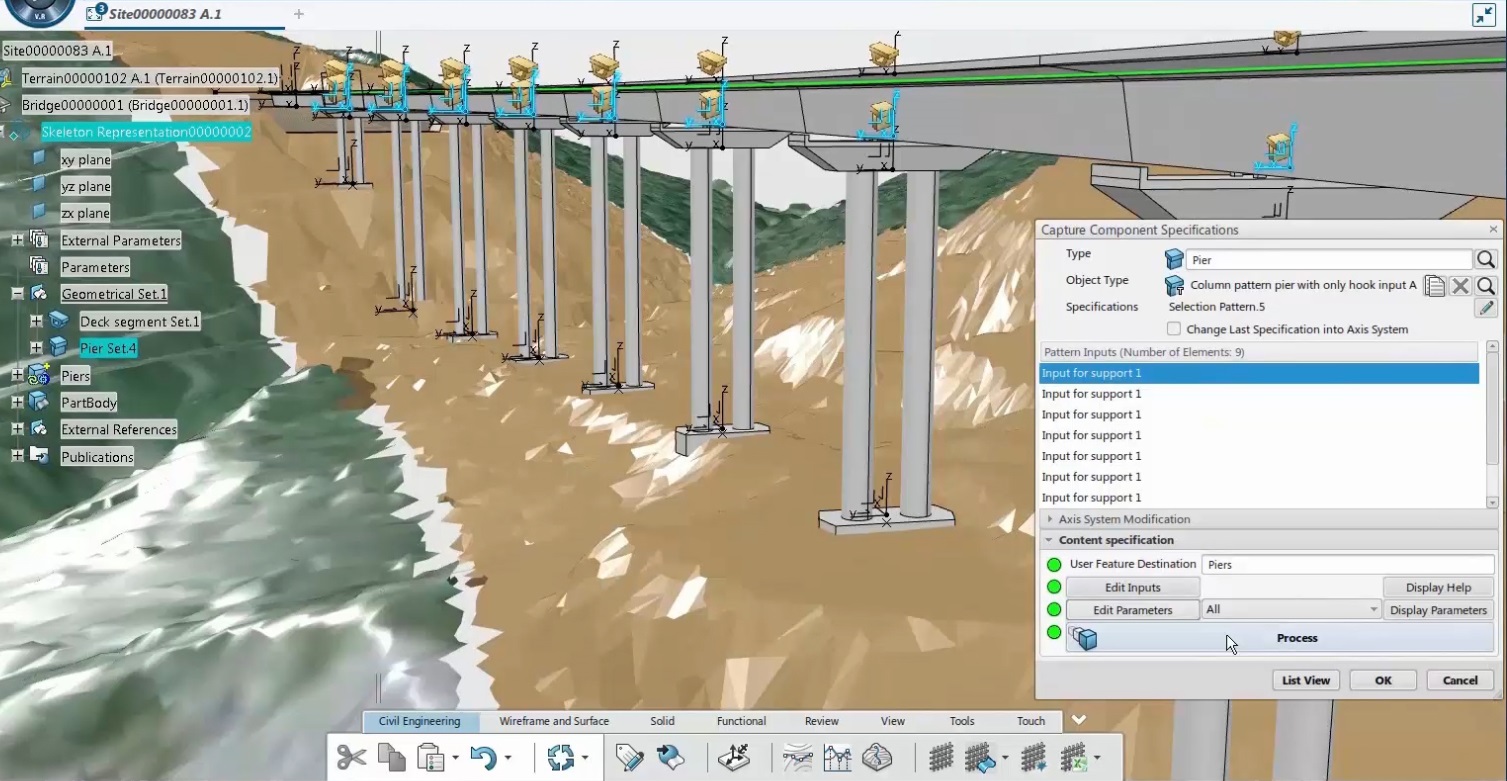Image resolution: width=1507 pixels, height=781 pixels.
Task: Click the compass icon at top left
Action: click(x=38, y=10)
